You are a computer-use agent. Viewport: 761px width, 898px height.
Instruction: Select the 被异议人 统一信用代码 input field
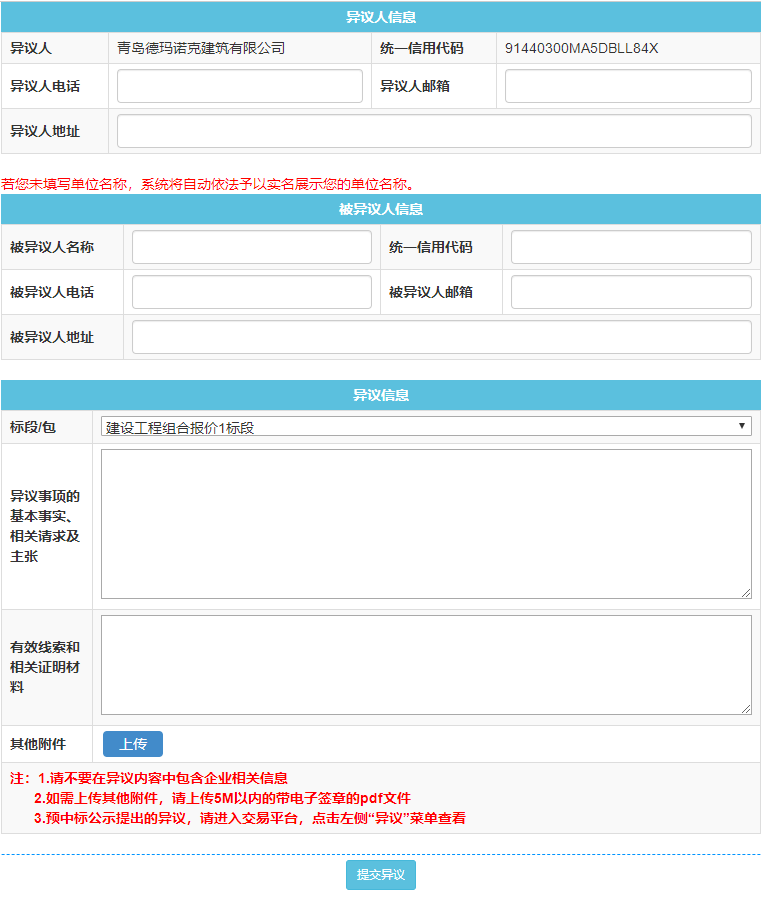pyautogui.click(x=630, y=247)
